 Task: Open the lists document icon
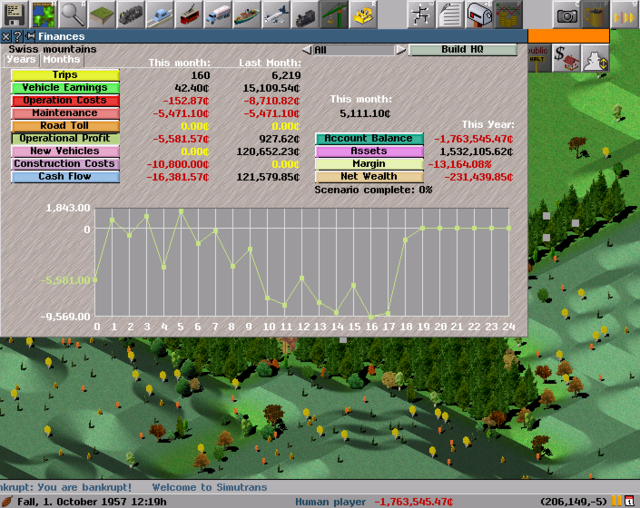[x=449, y=14]
